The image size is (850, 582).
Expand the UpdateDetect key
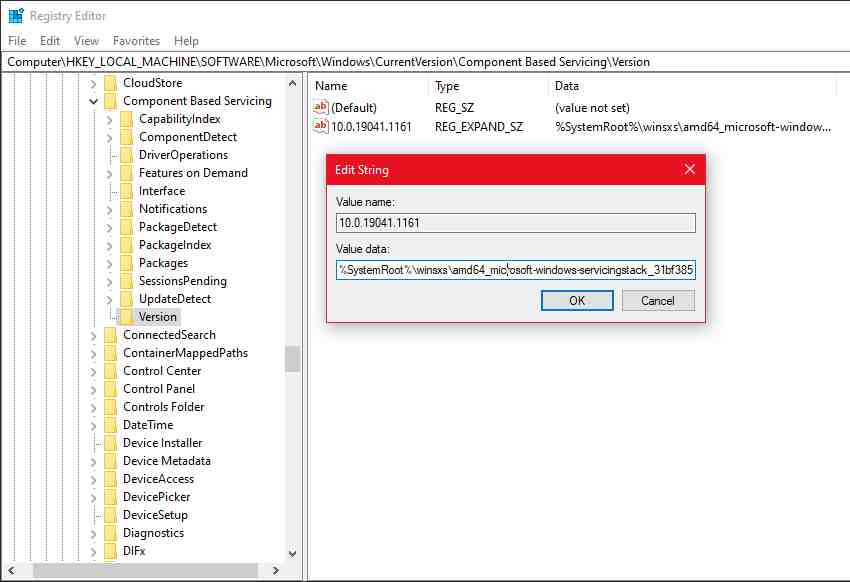point(110,300)
